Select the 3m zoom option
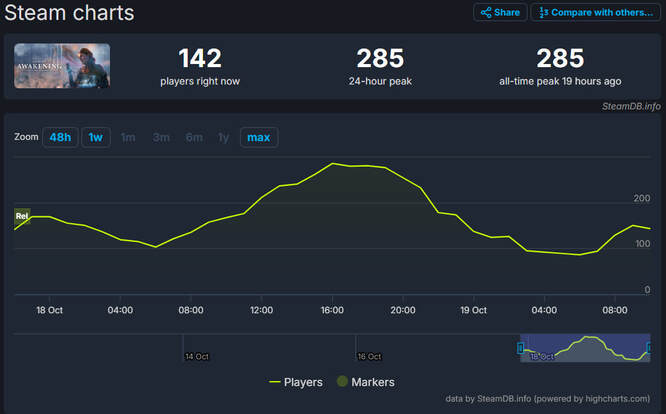This screenshot has width=666, height=414. (161, 137)
